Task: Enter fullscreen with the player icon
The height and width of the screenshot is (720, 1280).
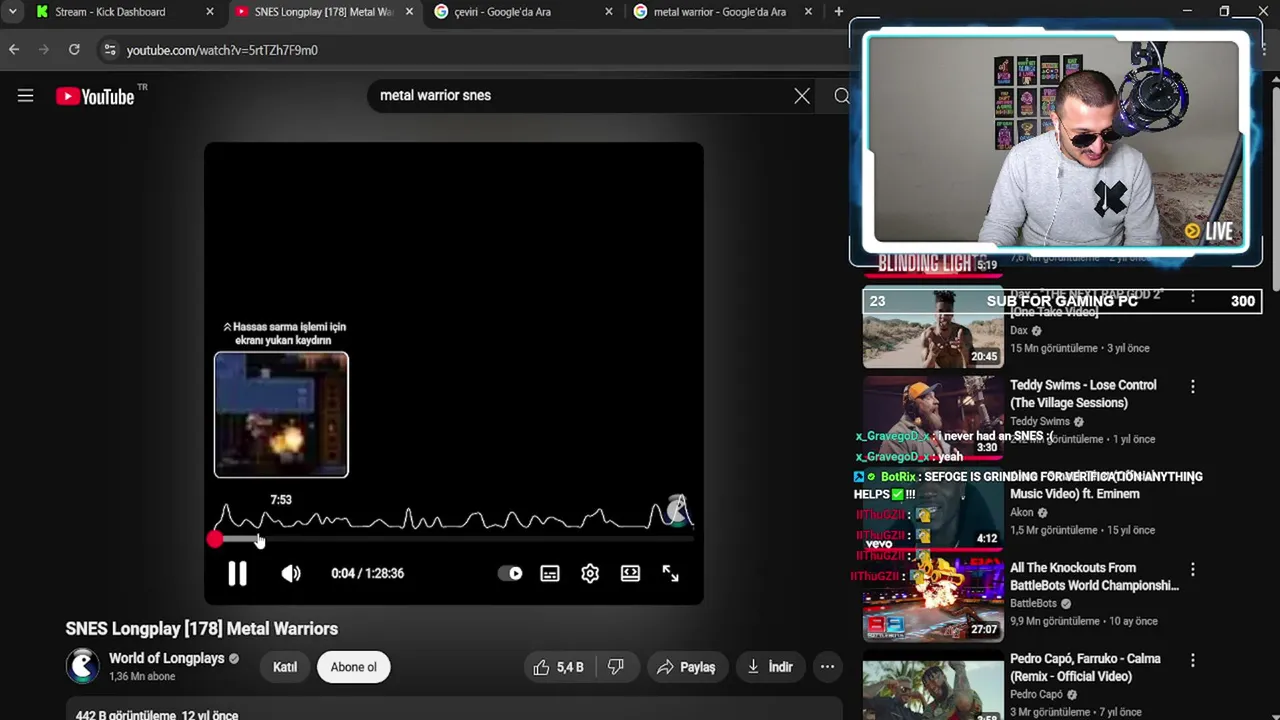Action: [x=670, y=573]
